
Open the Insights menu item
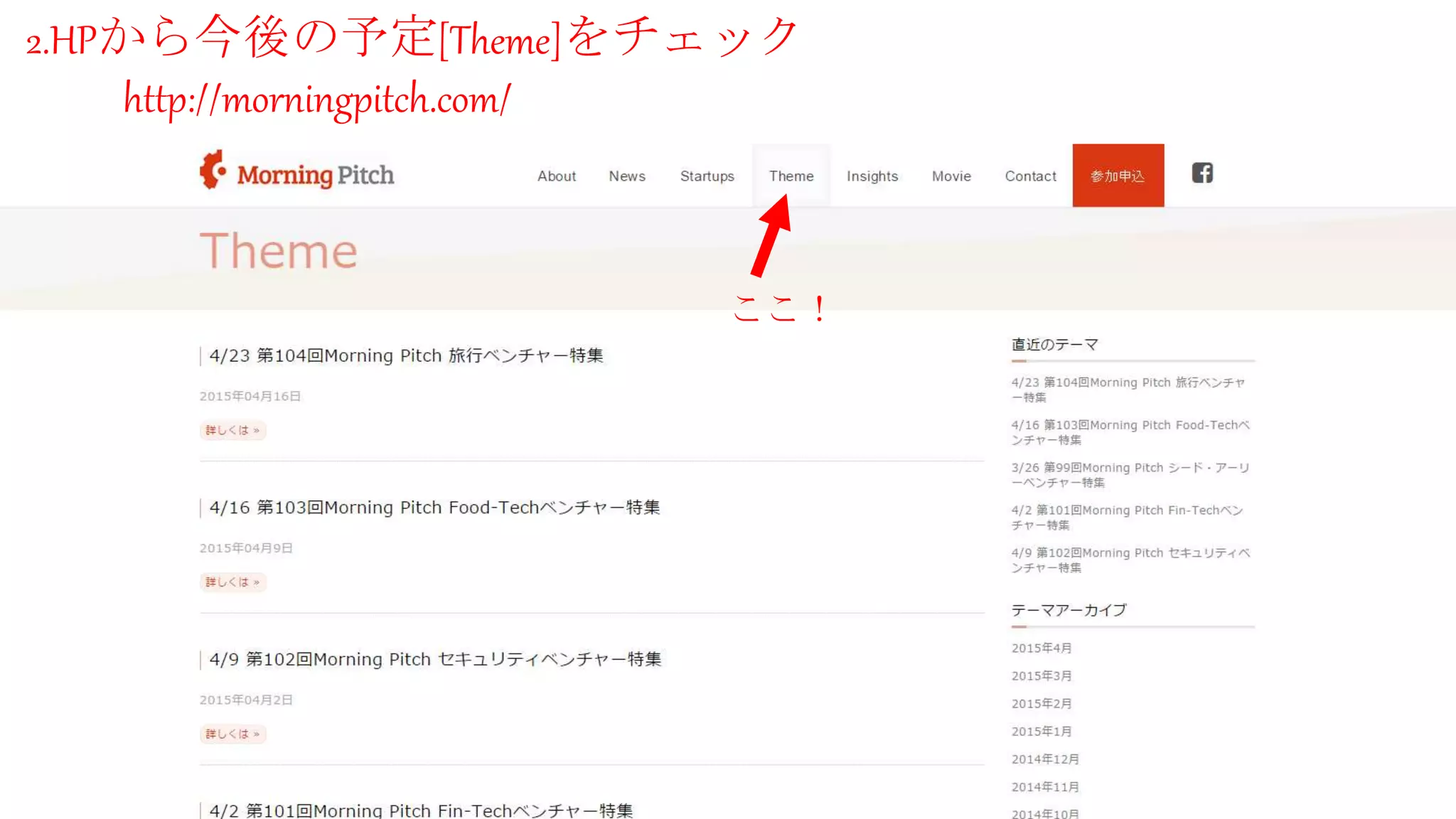pyautogui.click(x=872, y=176)
